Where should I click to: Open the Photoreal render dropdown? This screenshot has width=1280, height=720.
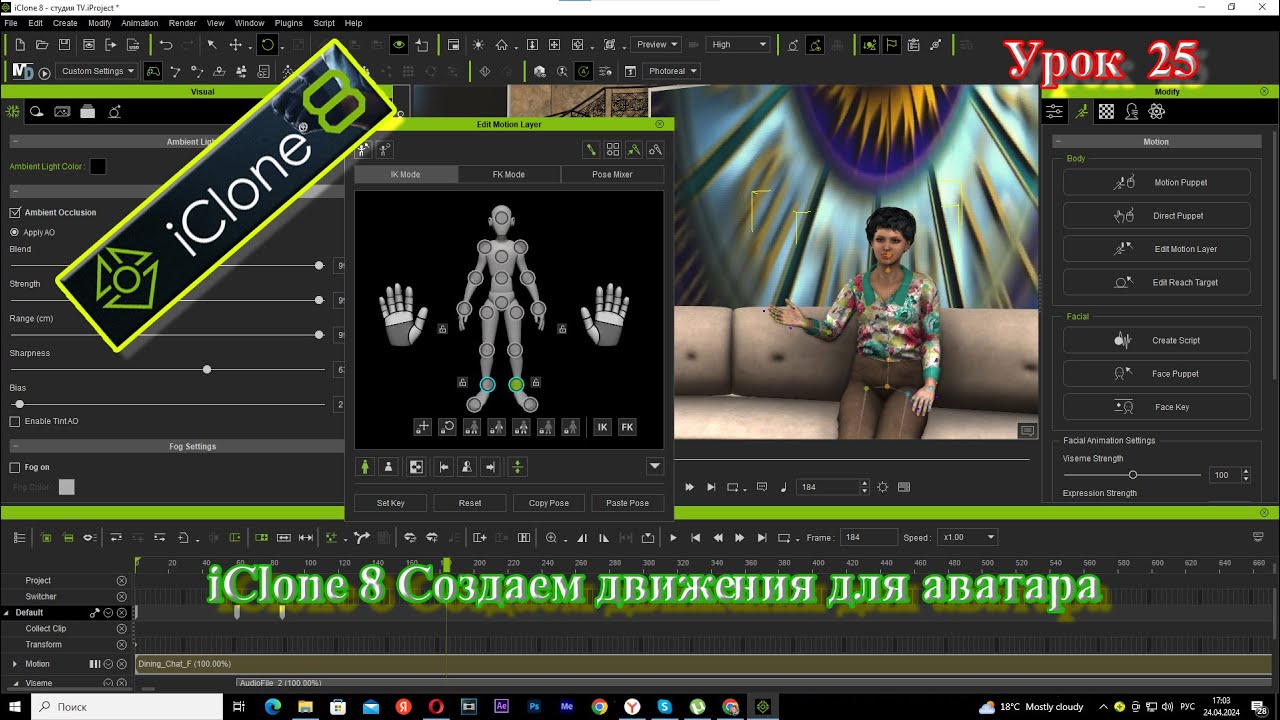click(672, 71)
